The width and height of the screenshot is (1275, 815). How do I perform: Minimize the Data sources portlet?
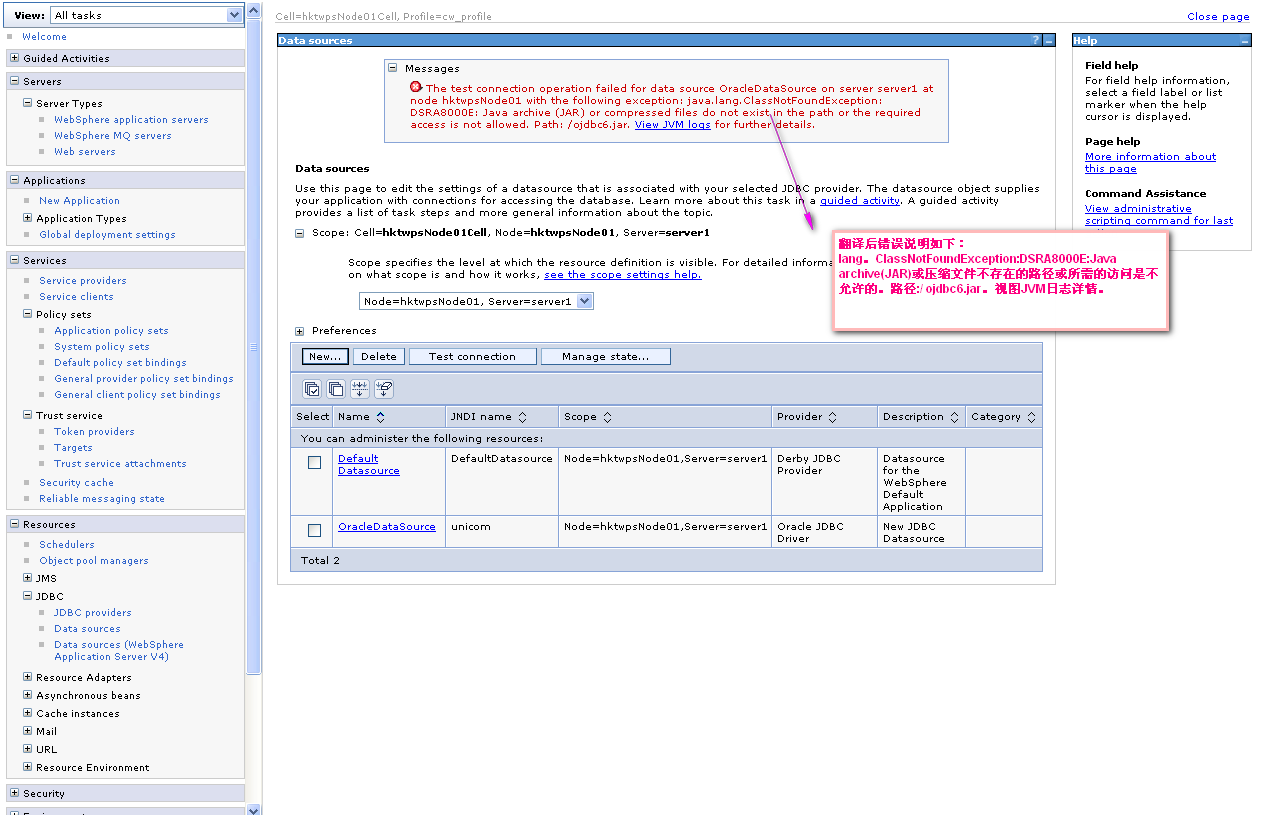point(1048,41)
